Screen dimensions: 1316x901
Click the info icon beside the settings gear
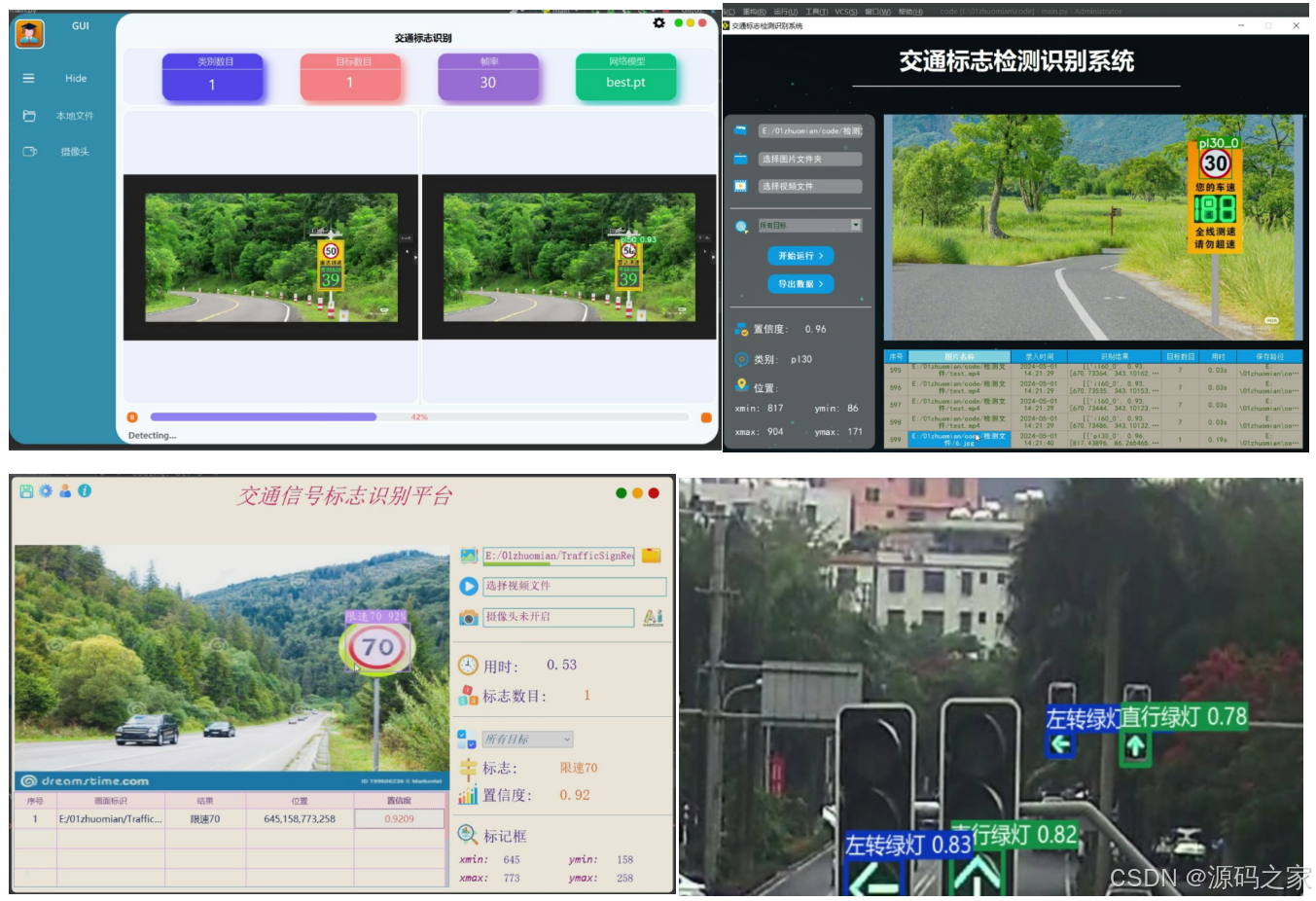click(x=83, y=490)
